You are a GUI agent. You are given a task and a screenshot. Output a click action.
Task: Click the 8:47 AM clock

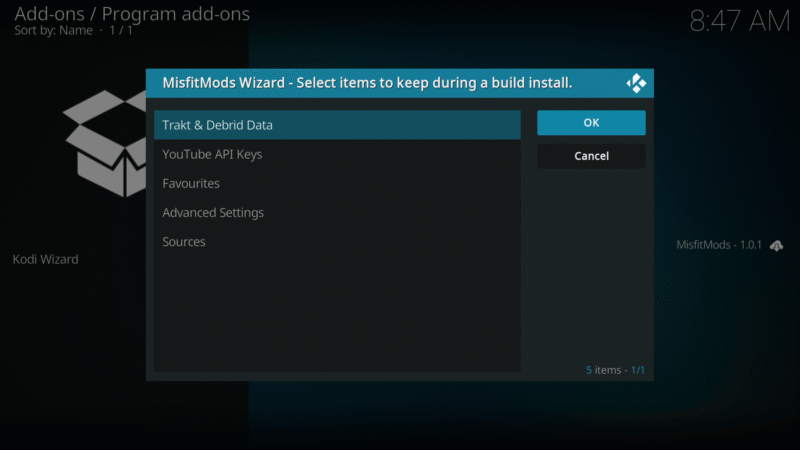click(x=739, y=21)
